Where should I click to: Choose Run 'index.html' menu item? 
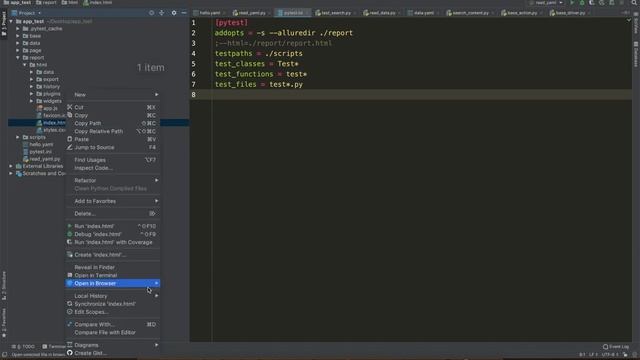(113, 226)
